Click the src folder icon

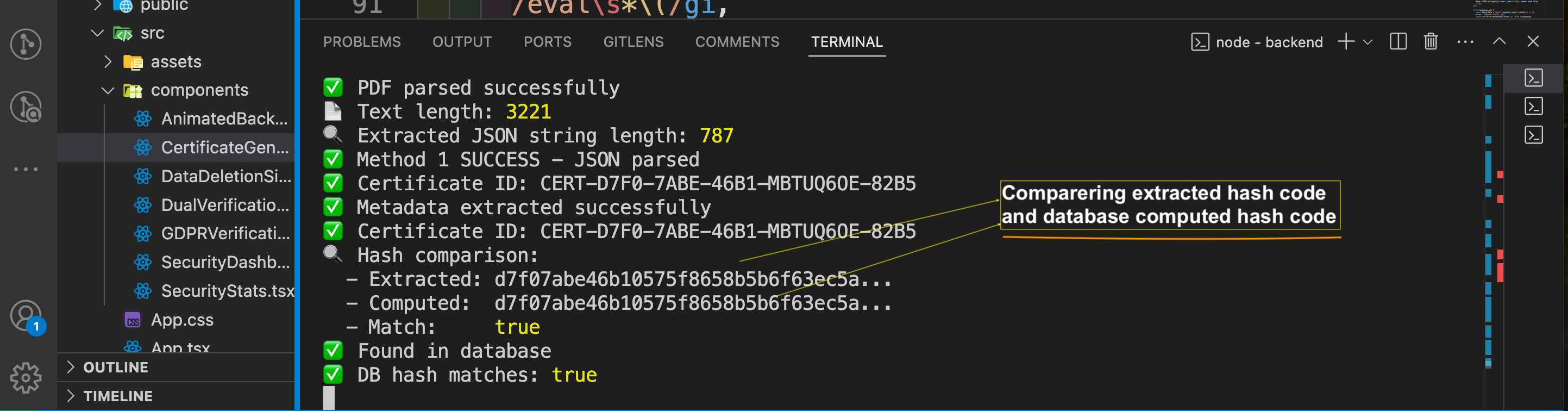coord(122,34)
